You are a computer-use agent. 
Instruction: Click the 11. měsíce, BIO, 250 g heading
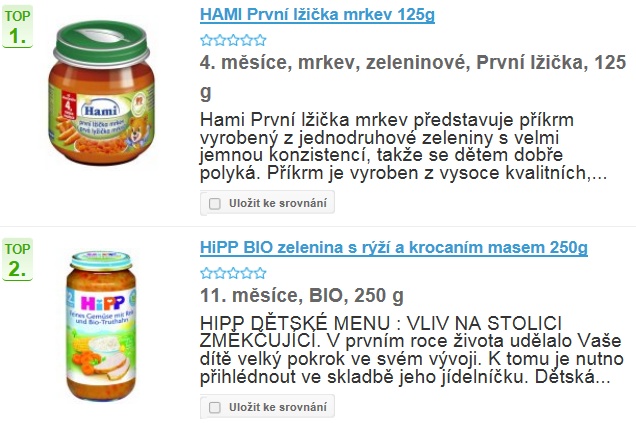pos(302,295)
